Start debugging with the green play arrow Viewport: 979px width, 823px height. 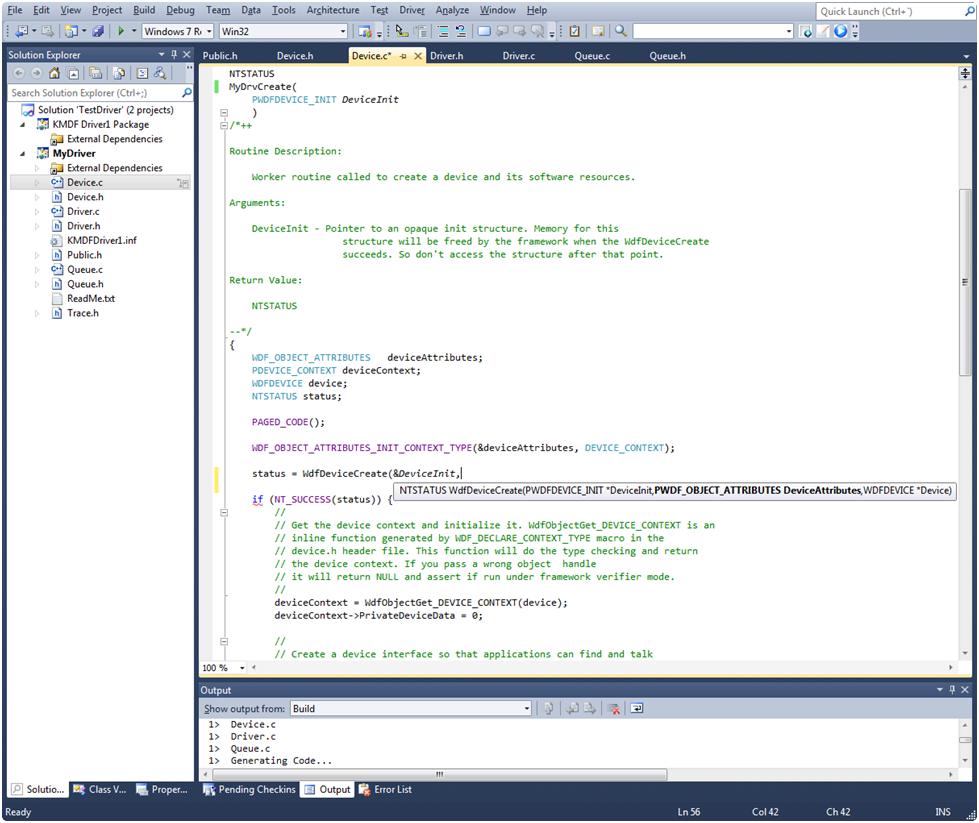[x=120, y=32]
